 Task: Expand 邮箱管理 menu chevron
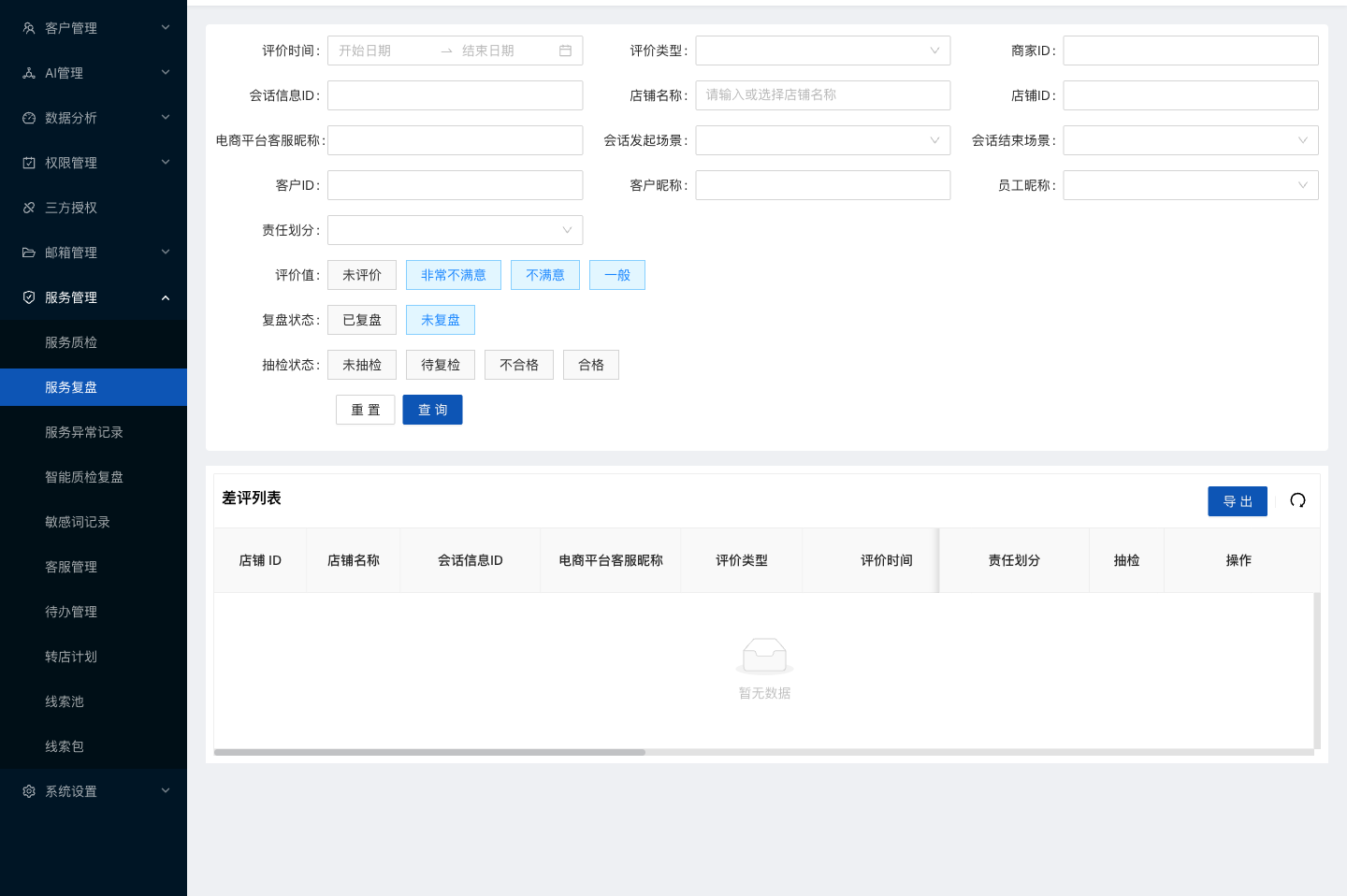pos(166,253)
